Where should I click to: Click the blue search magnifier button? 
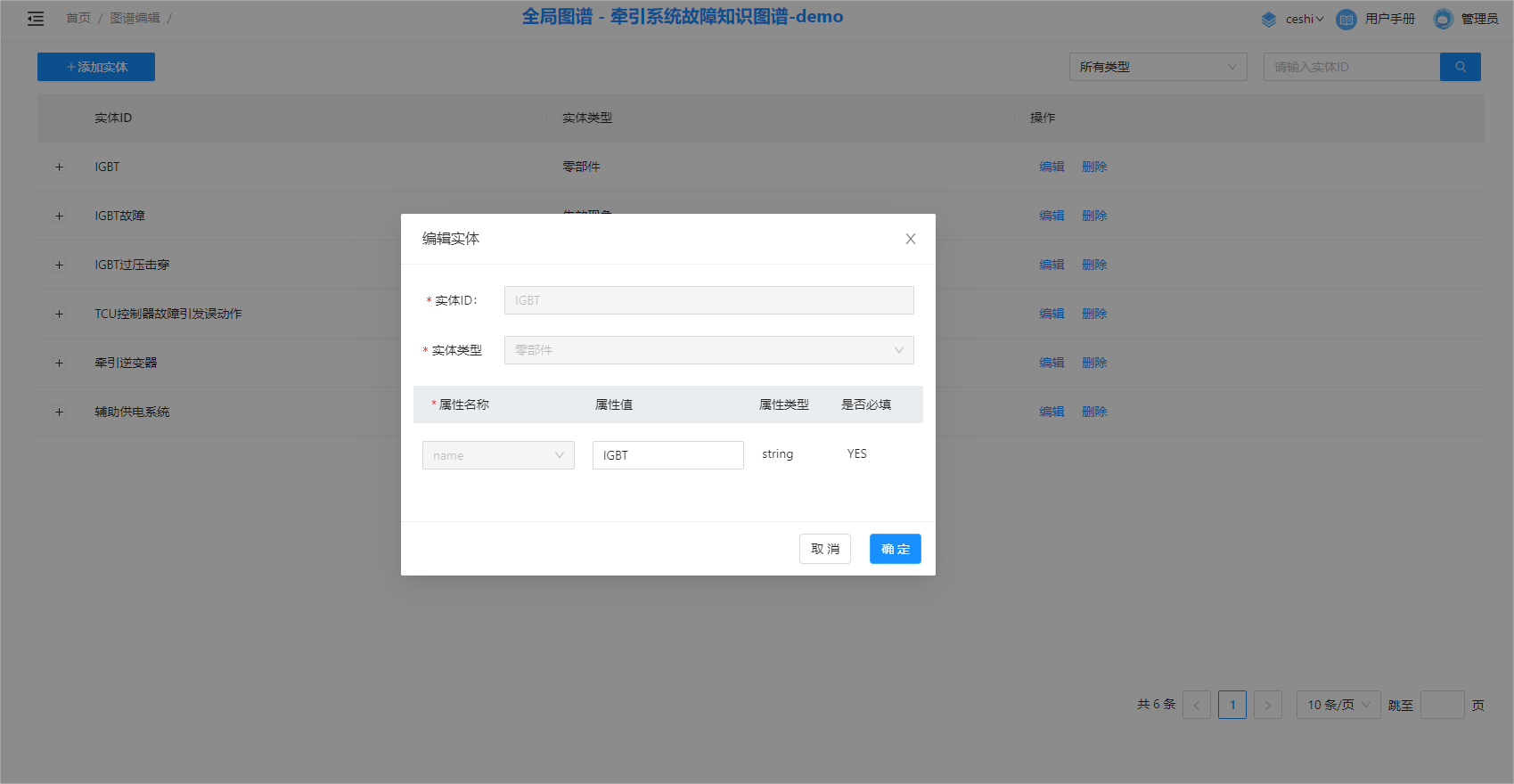1460,67
